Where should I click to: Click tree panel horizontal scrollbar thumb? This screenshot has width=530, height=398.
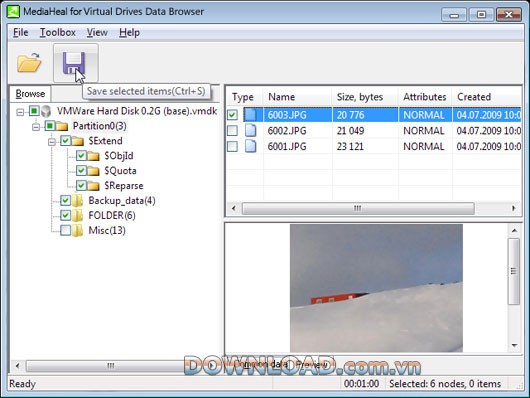coord(111,366)
